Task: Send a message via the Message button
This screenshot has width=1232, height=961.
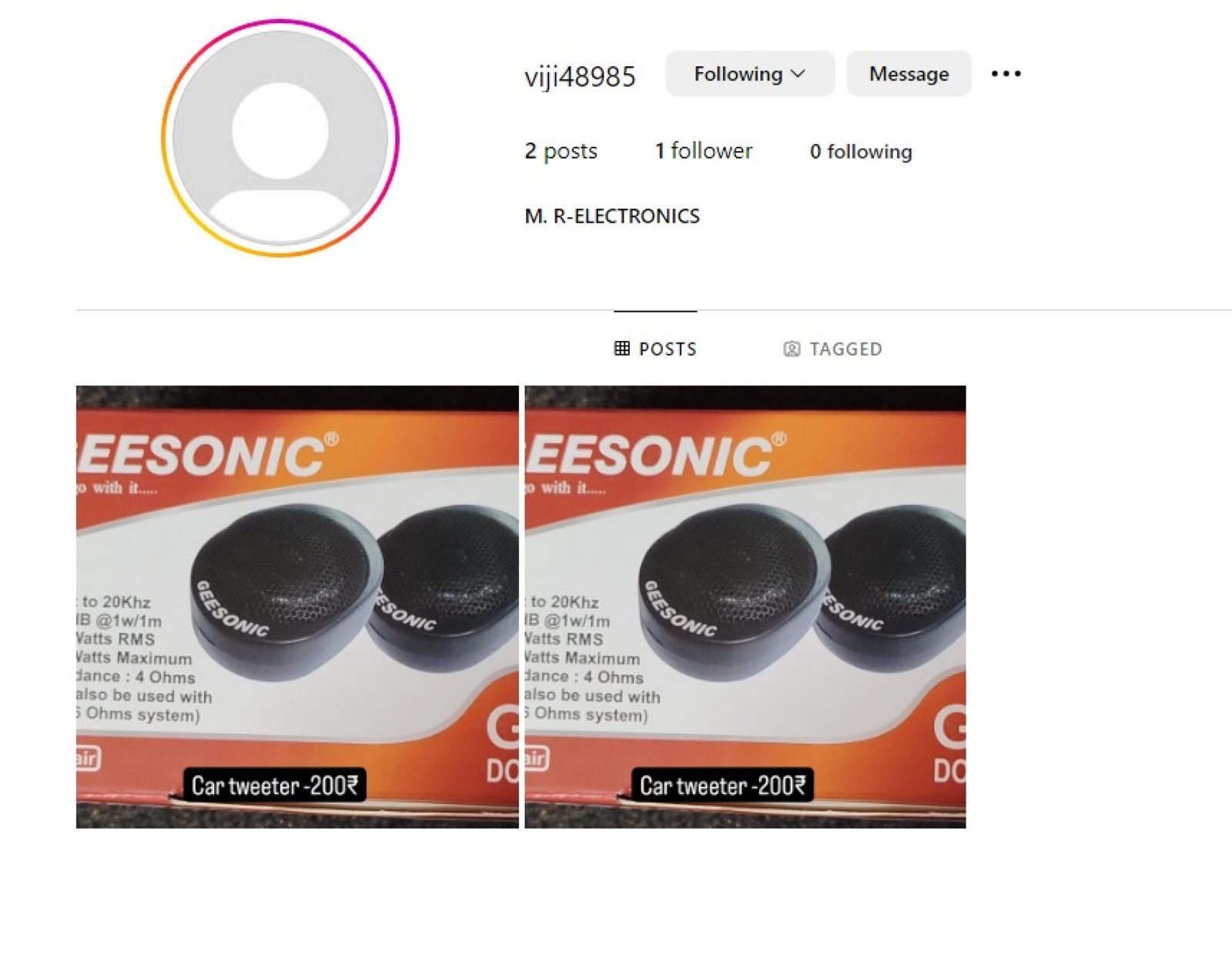Action: 909,74
